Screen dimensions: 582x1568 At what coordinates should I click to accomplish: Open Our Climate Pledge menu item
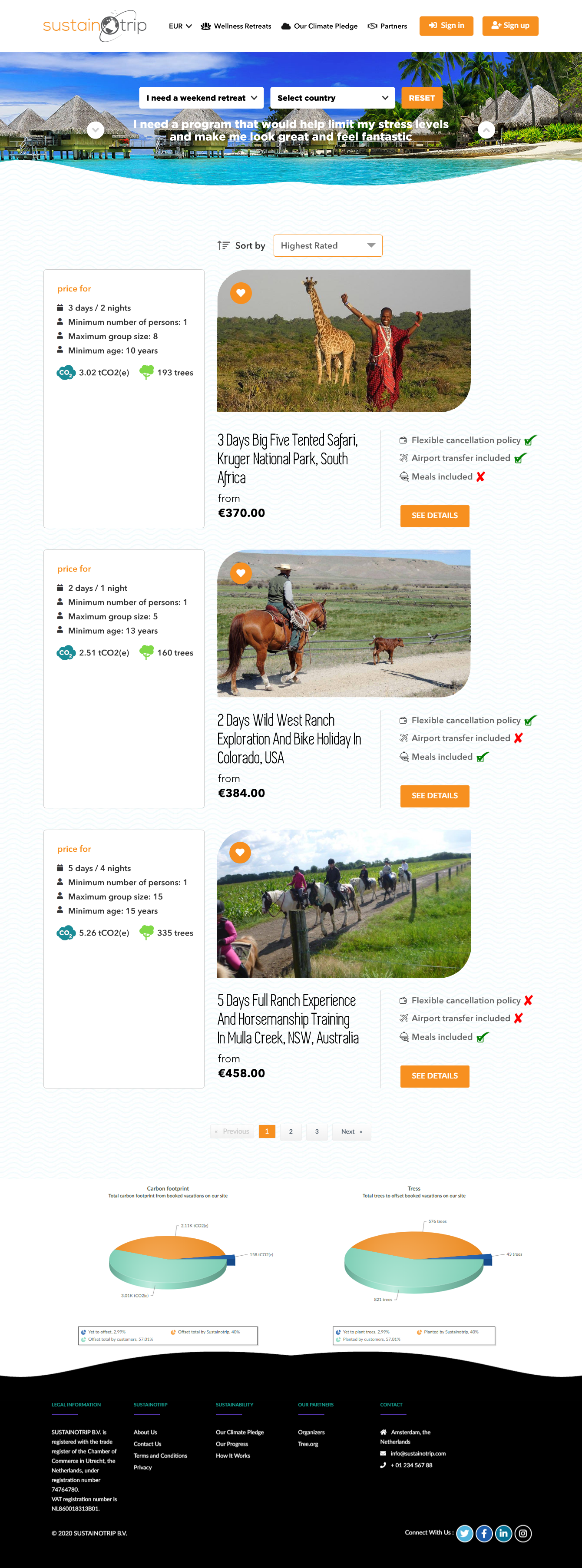[x=320, y=26]
